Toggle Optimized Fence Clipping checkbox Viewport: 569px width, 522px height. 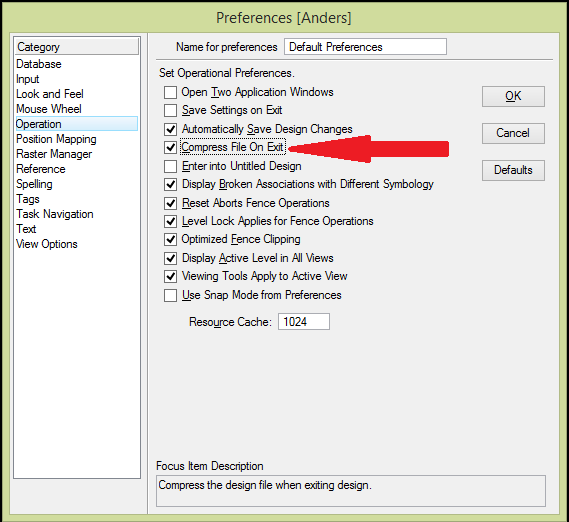[x=170, y=240]
